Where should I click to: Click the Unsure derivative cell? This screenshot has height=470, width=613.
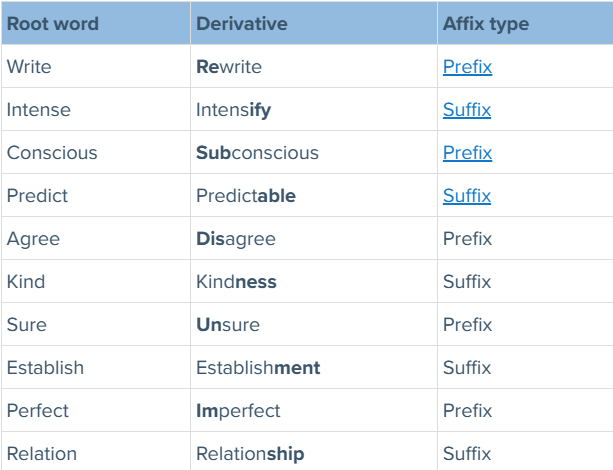tap(228, 325)
